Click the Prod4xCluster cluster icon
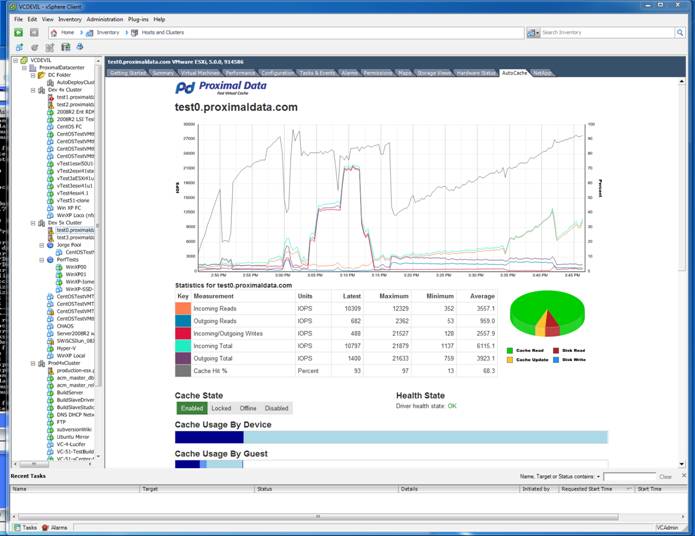 (42, 363)
